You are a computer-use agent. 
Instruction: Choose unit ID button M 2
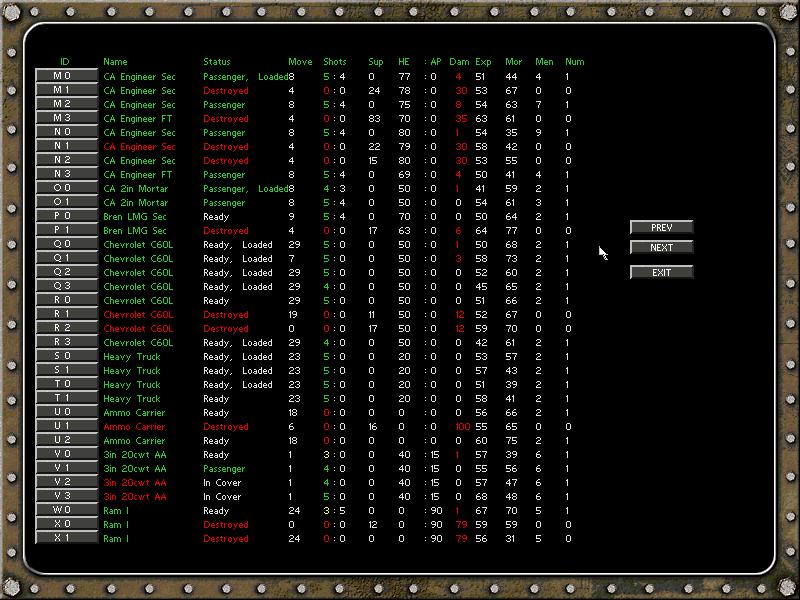tap(66, 104)
